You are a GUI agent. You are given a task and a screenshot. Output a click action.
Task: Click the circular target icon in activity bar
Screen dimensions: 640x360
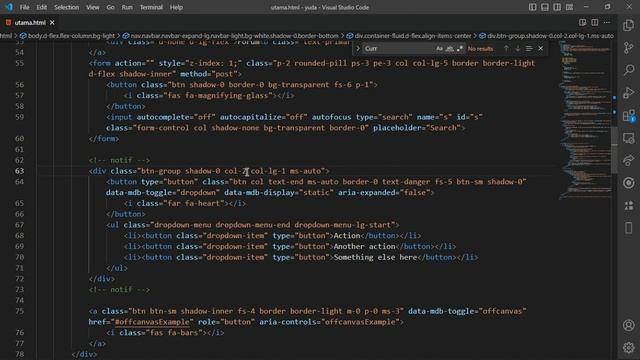[x=629, y=182]
